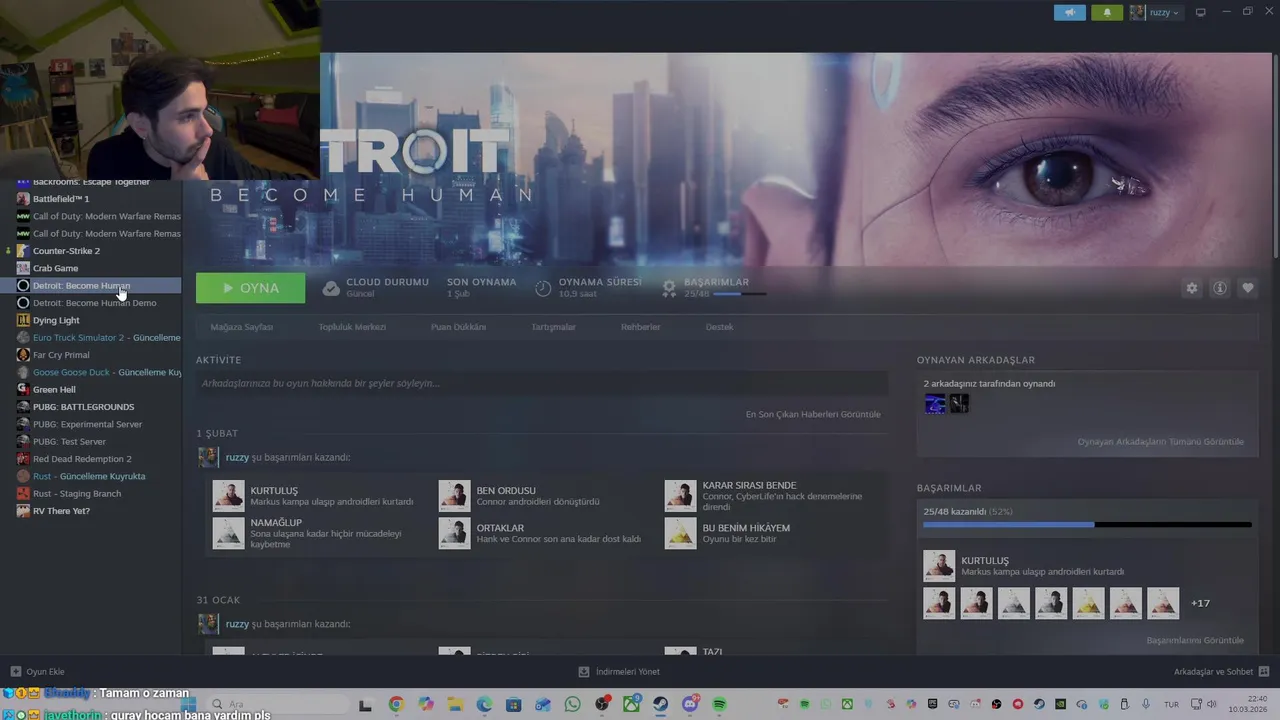Open Microsoft Edge from taskbar

[x=484, y=704]
